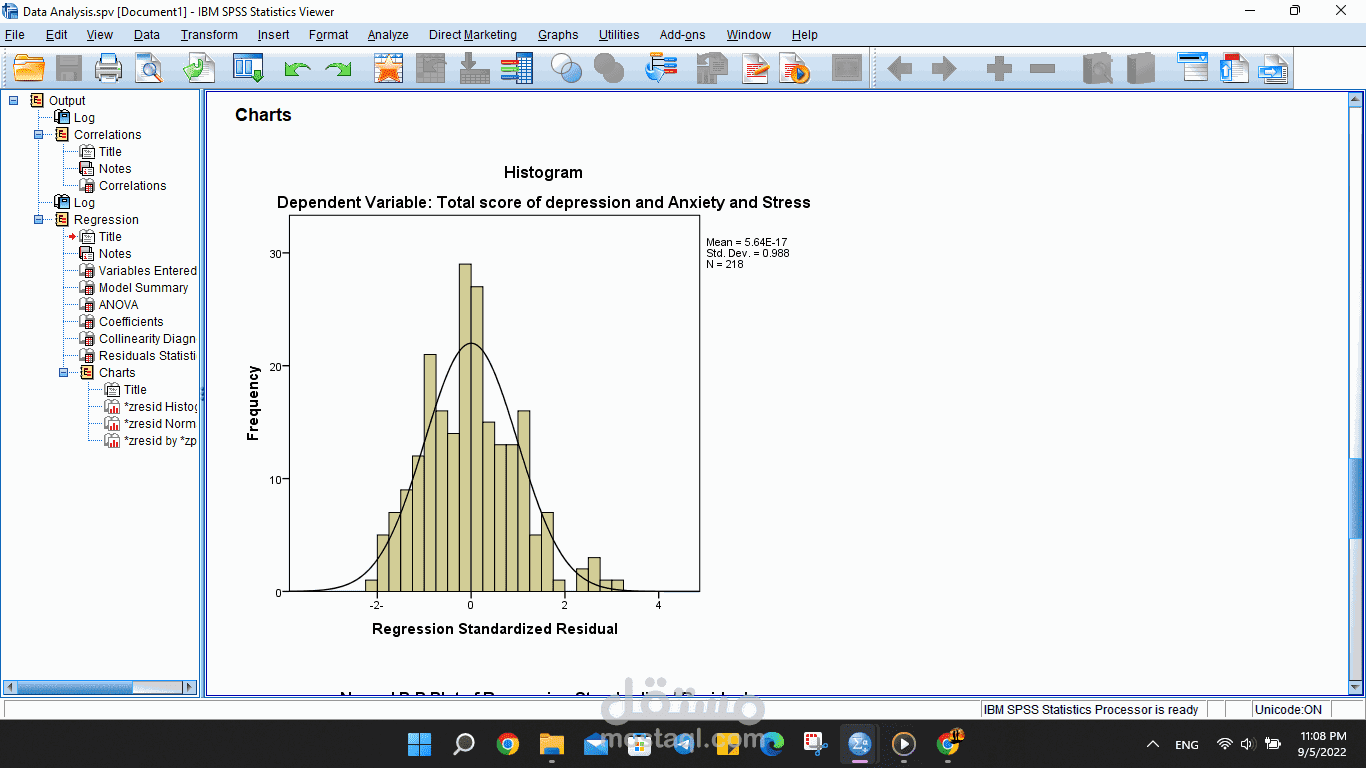Image resolution: width=1366 pixels, height=768 pixels.
Task: Open the Edit menu
Action: click(x=57, y=34)
